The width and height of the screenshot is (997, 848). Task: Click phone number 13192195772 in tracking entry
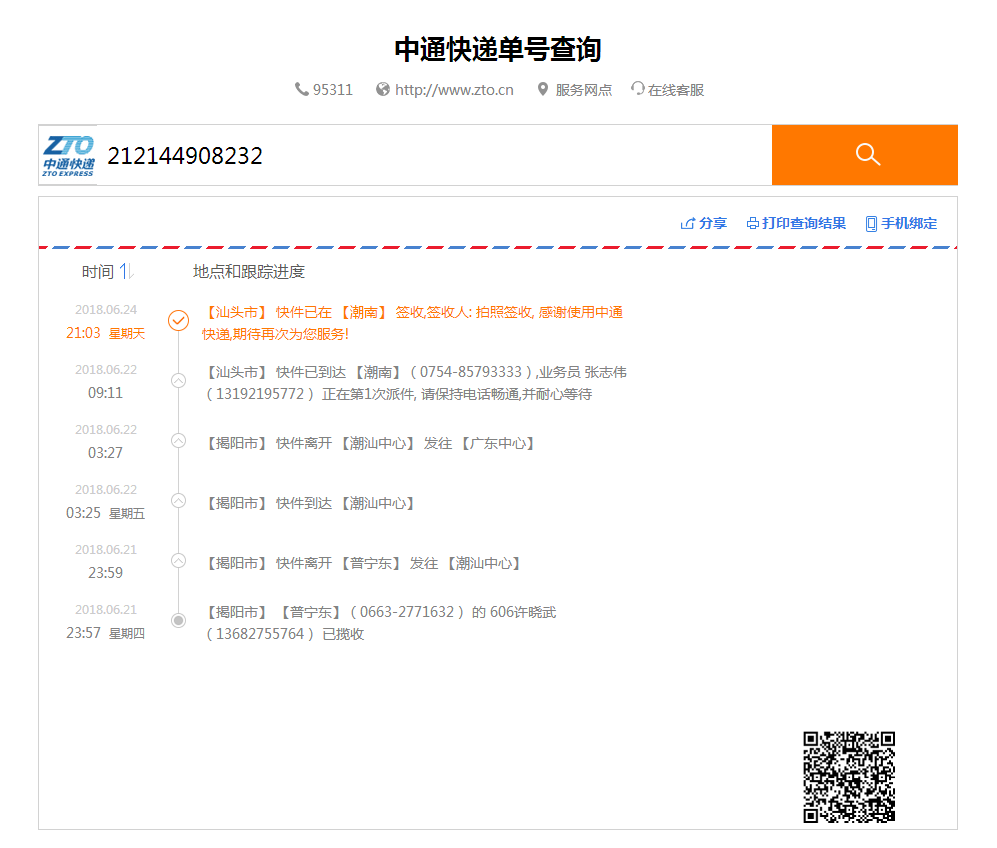(260, 394)
